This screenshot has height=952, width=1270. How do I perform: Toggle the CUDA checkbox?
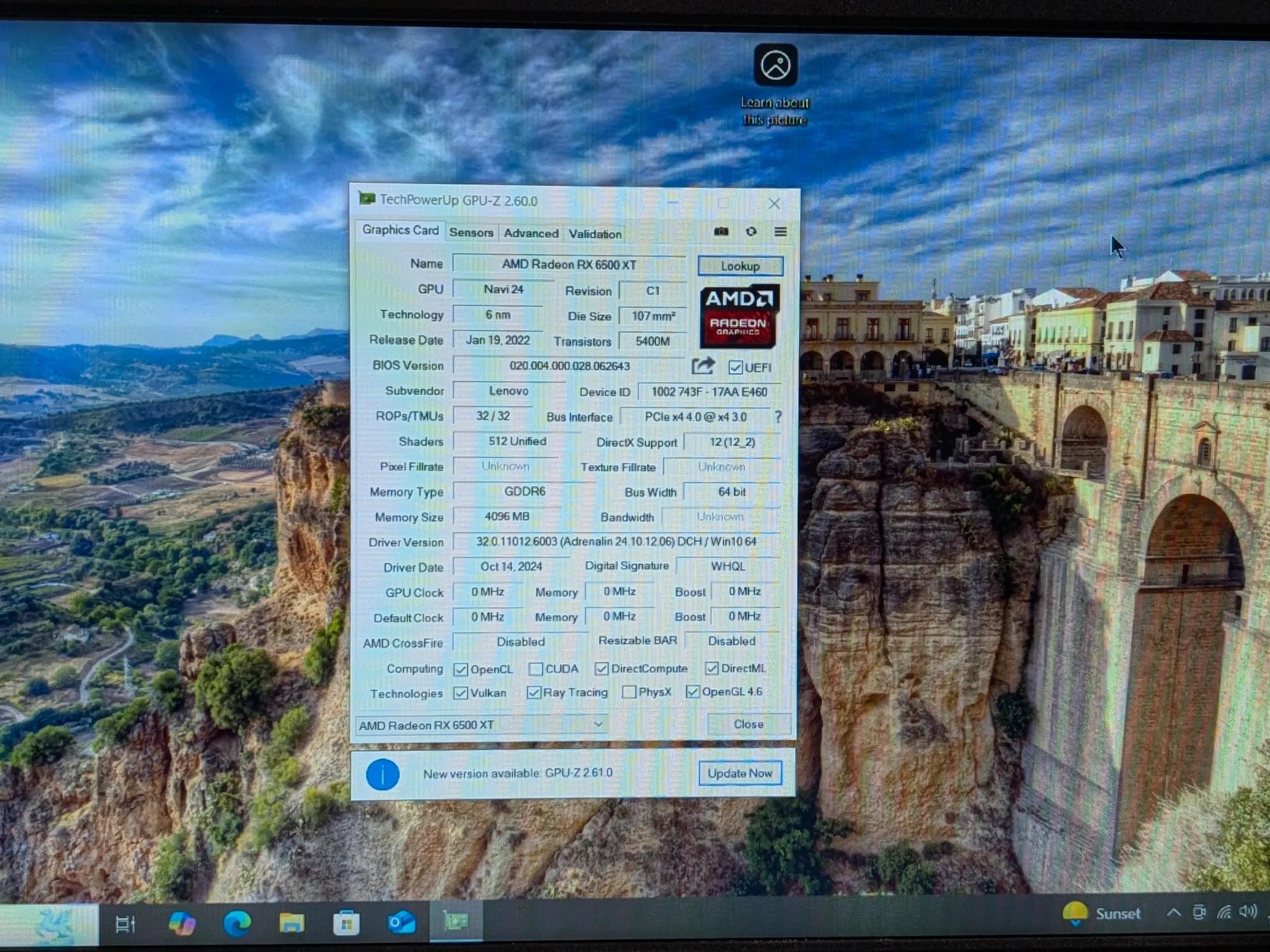click(536, 669)
